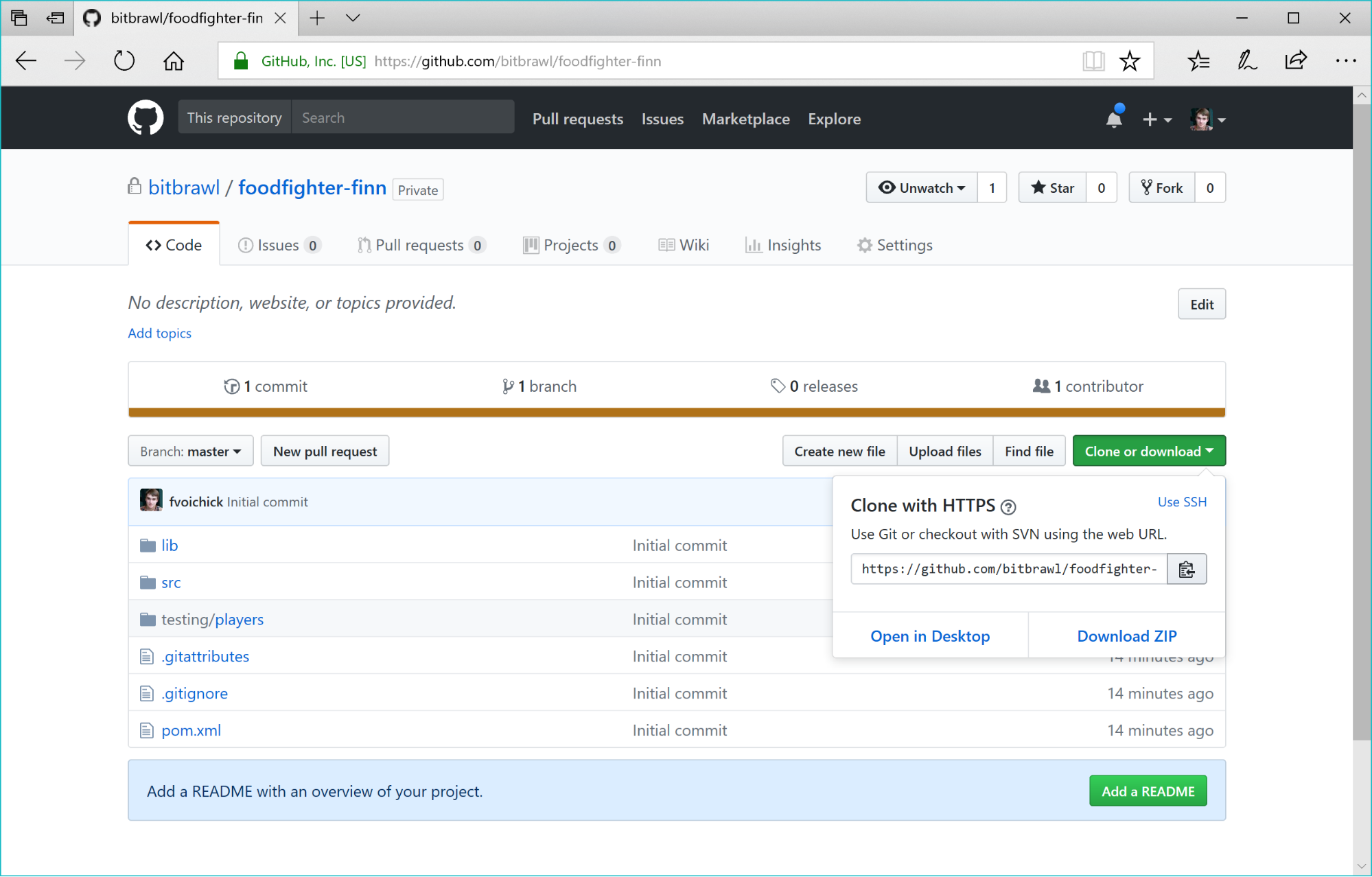View the 1 commit history
The image size is (1372, 877).
tap(266, 386)
